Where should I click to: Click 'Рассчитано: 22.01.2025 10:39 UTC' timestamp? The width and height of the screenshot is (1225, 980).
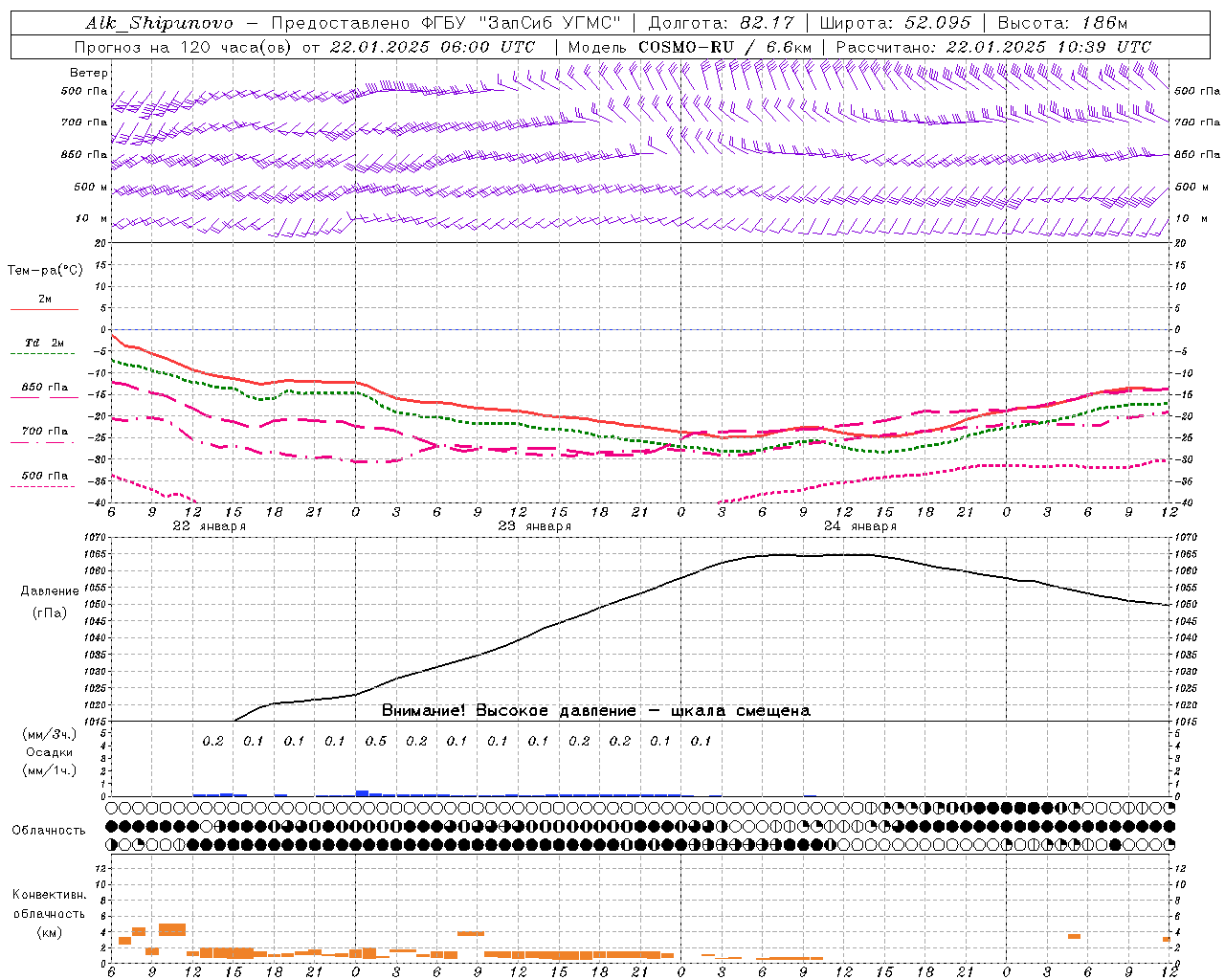(993, 47)
